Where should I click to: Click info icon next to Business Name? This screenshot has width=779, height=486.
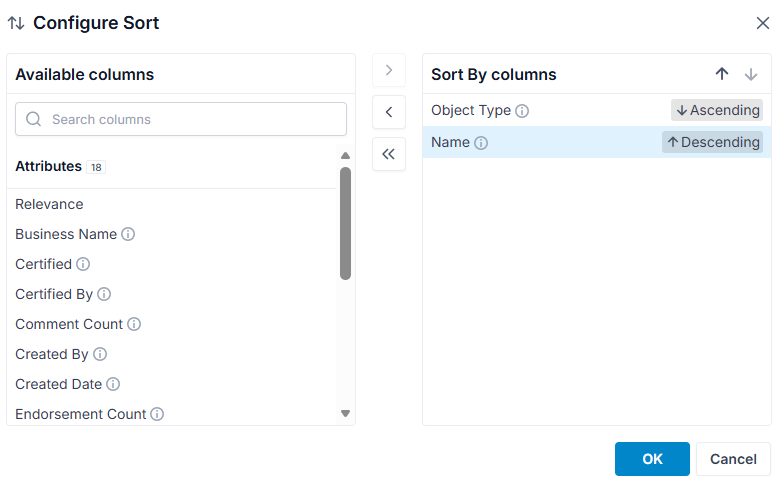pos(128,234)
